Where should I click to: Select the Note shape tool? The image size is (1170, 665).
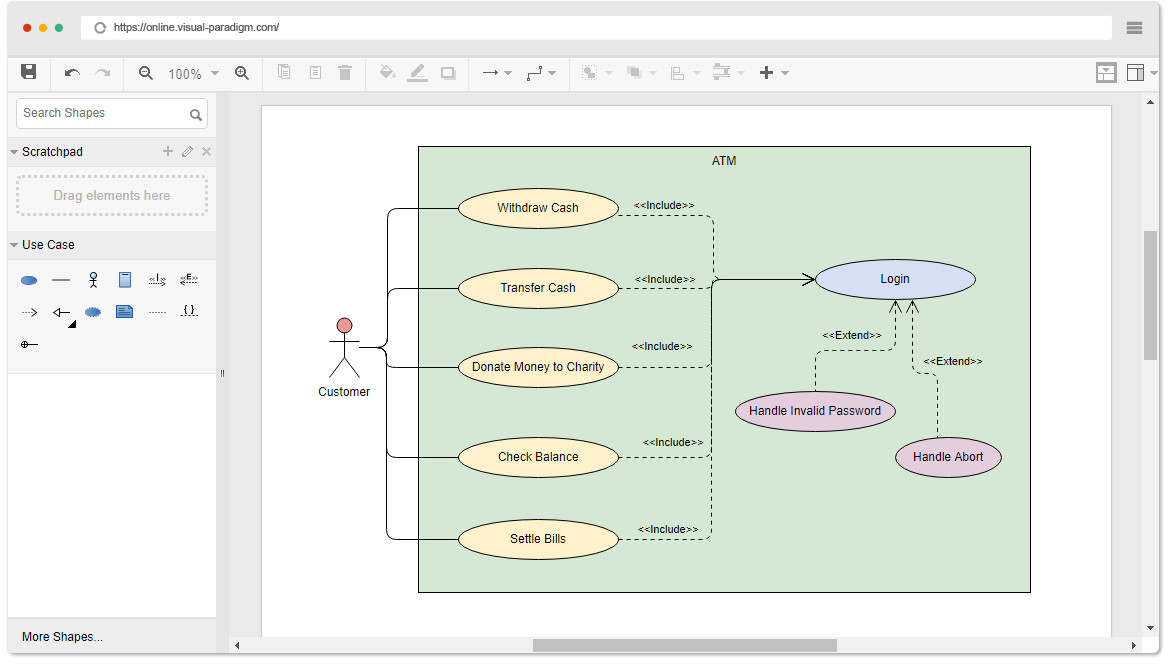pos(125,311)
